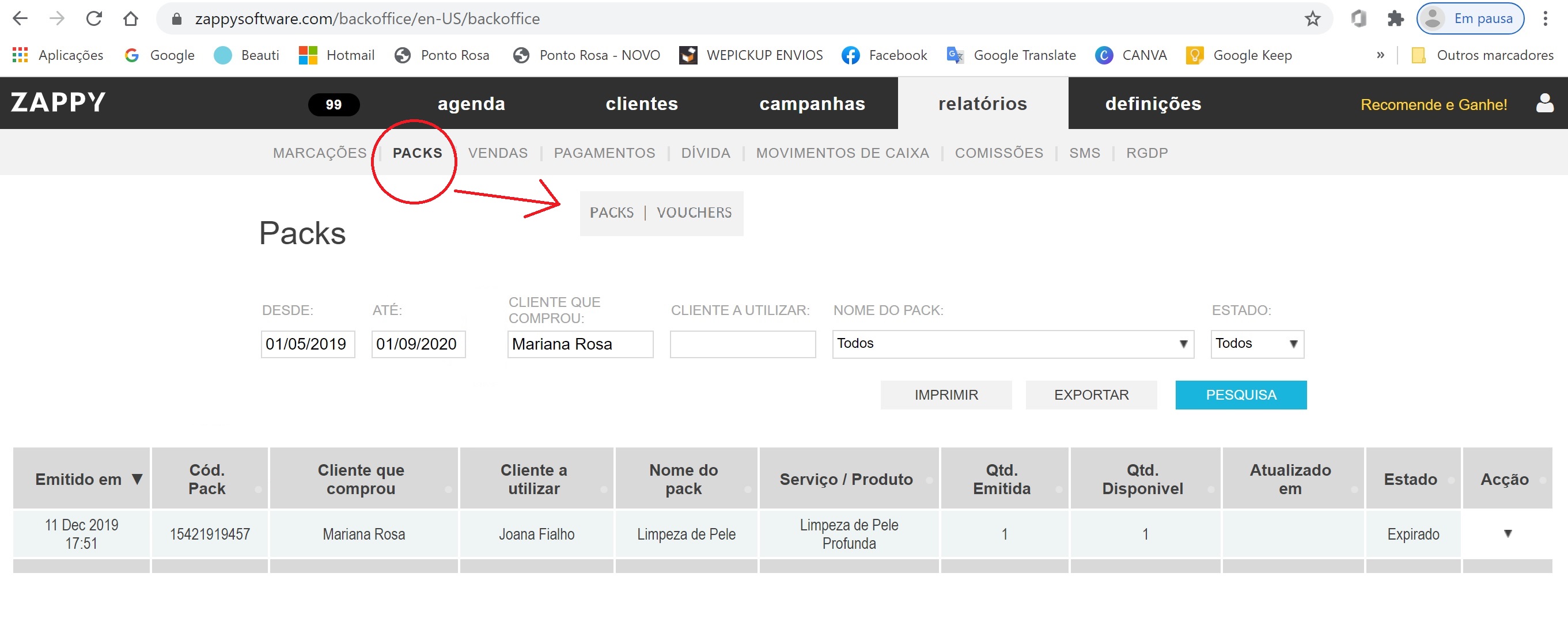The width and height of the screenshot is (1568, 626).
Task: Bookmark page with the star icon
Action: (1312, 19)
